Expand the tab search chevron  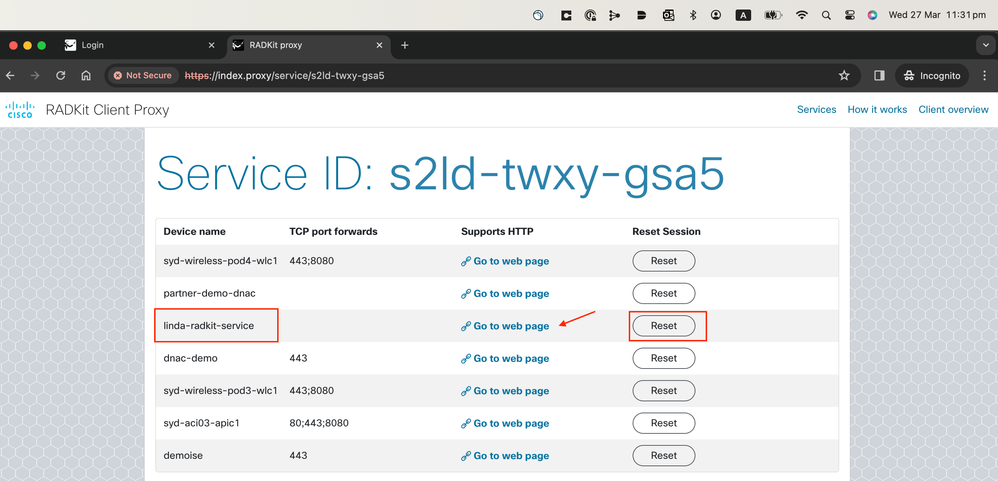pos(985,45)
